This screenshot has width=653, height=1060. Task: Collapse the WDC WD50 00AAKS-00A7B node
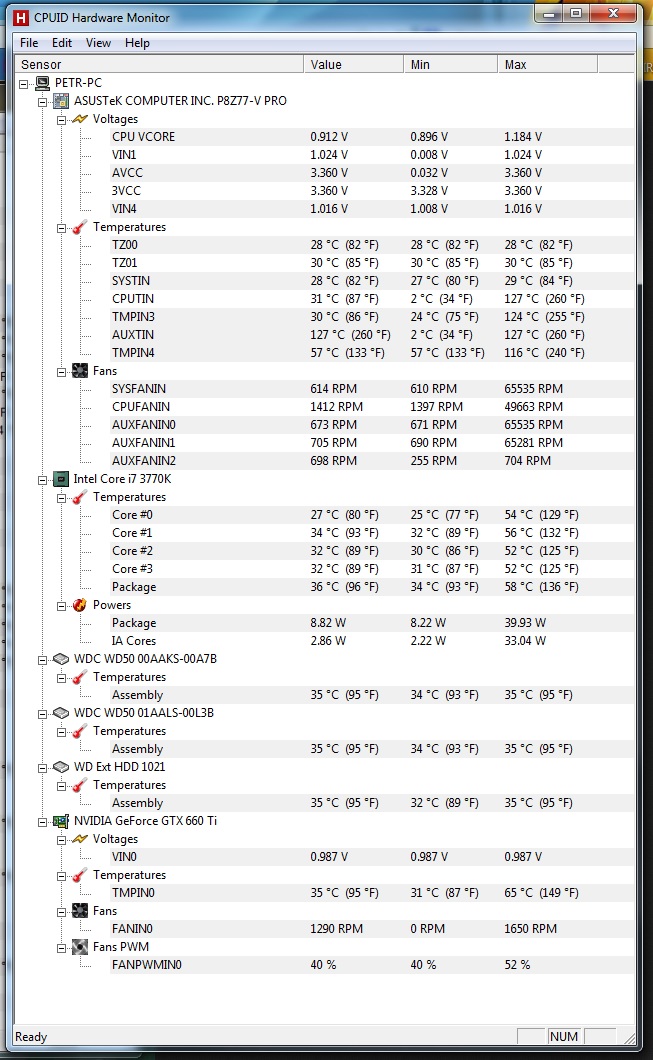pos(43,660)
